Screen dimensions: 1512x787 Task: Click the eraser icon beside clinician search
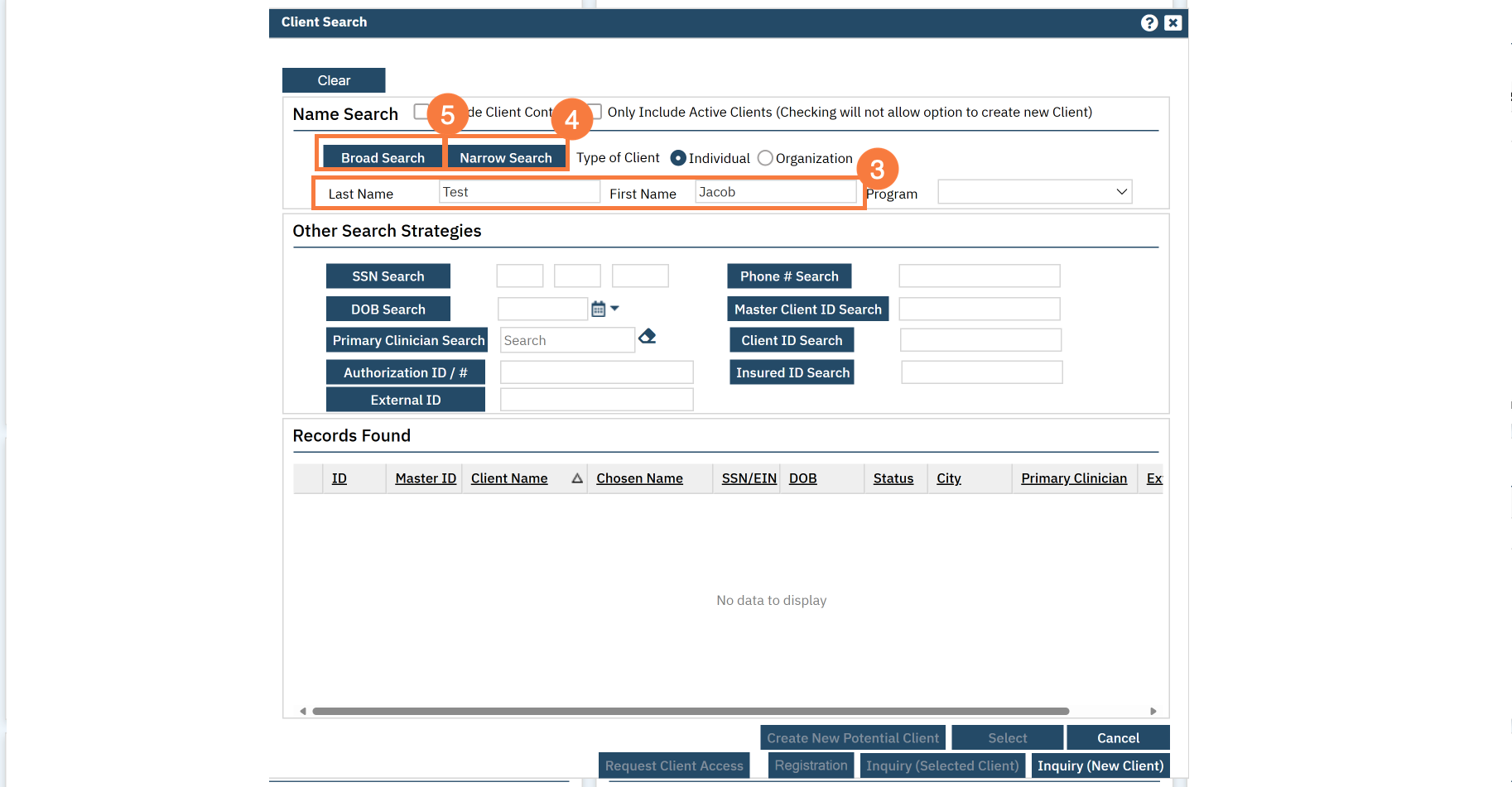click(x=648, y=336)
